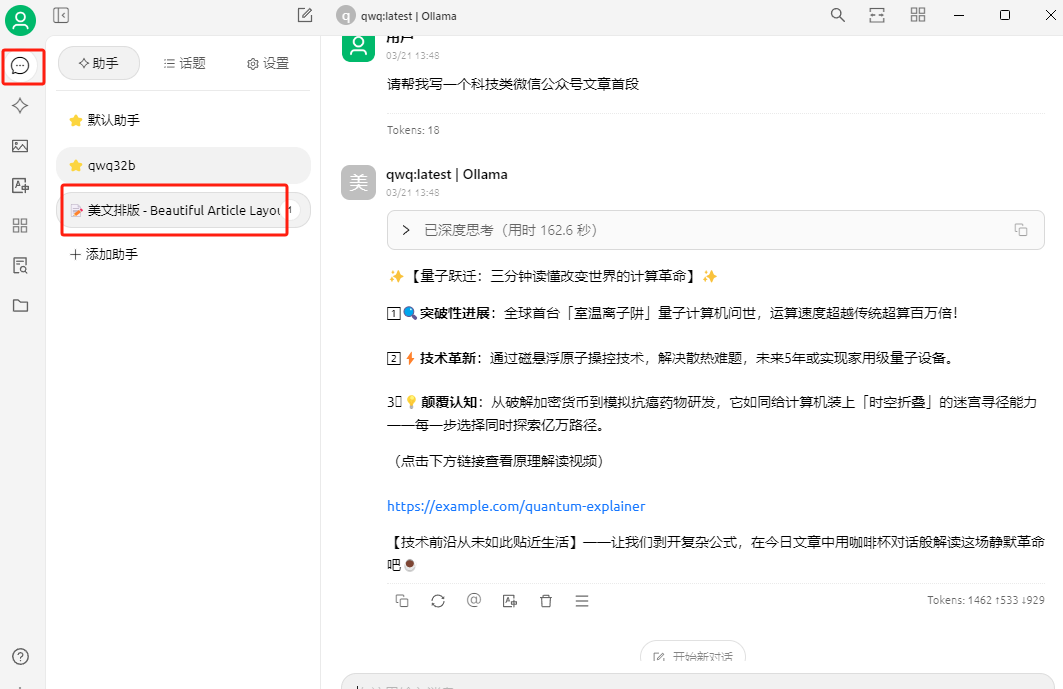Open the agents sparkle icon in sidebar
1063x689 pixels.
click(20, 106)
